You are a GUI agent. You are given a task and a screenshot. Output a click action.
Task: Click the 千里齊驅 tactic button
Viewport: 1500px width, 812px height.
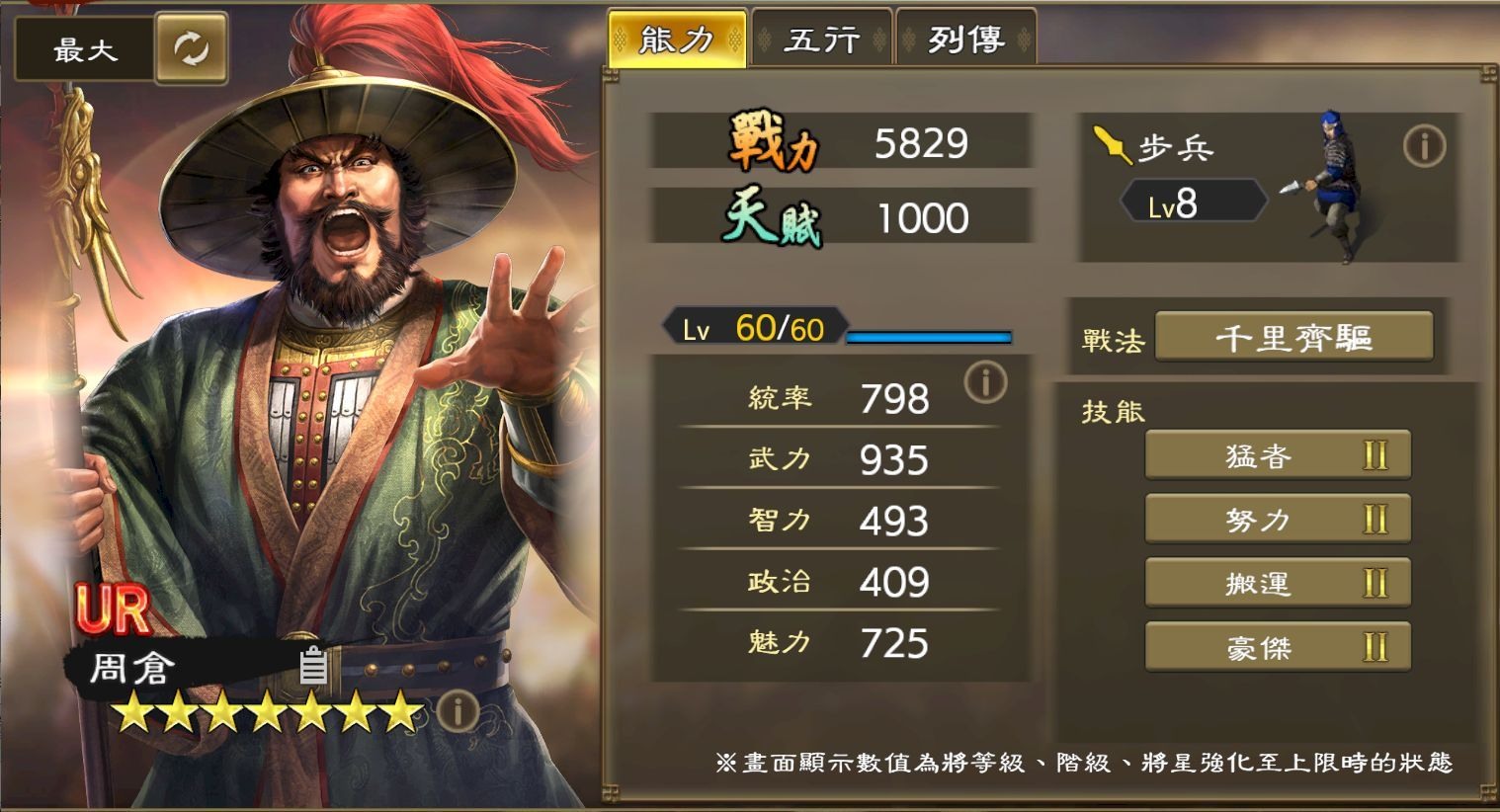[x=1293, y=338]
